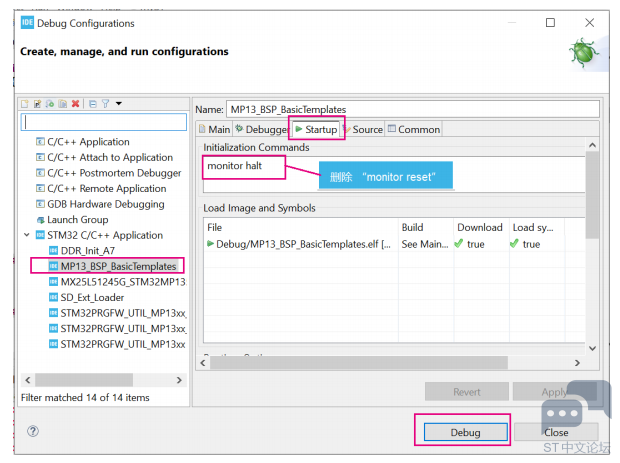This screenshot has width=620, height=463.
Task: Click New launch configuration prototype icon
Action: [38, 104]
